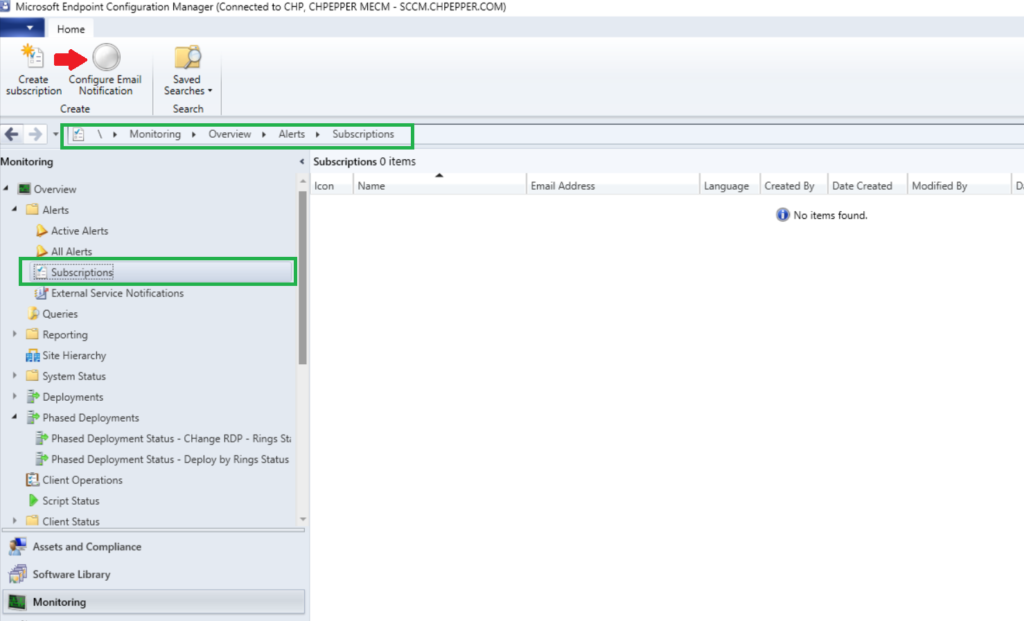This screenshot has height=621, width=1024.
Task: Collapse the Monitoring navigation pane
Action: 302,161
